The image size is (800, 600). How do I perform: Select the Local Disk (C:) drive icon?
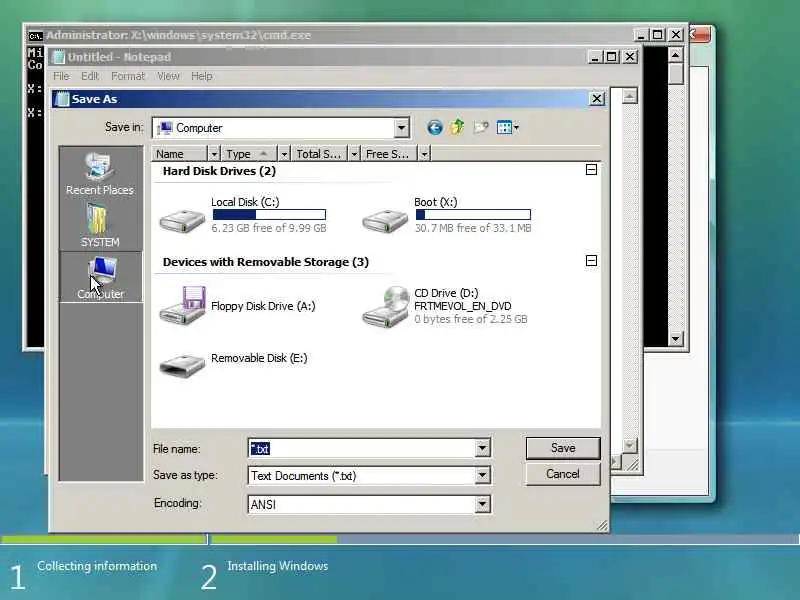(182, 220)
